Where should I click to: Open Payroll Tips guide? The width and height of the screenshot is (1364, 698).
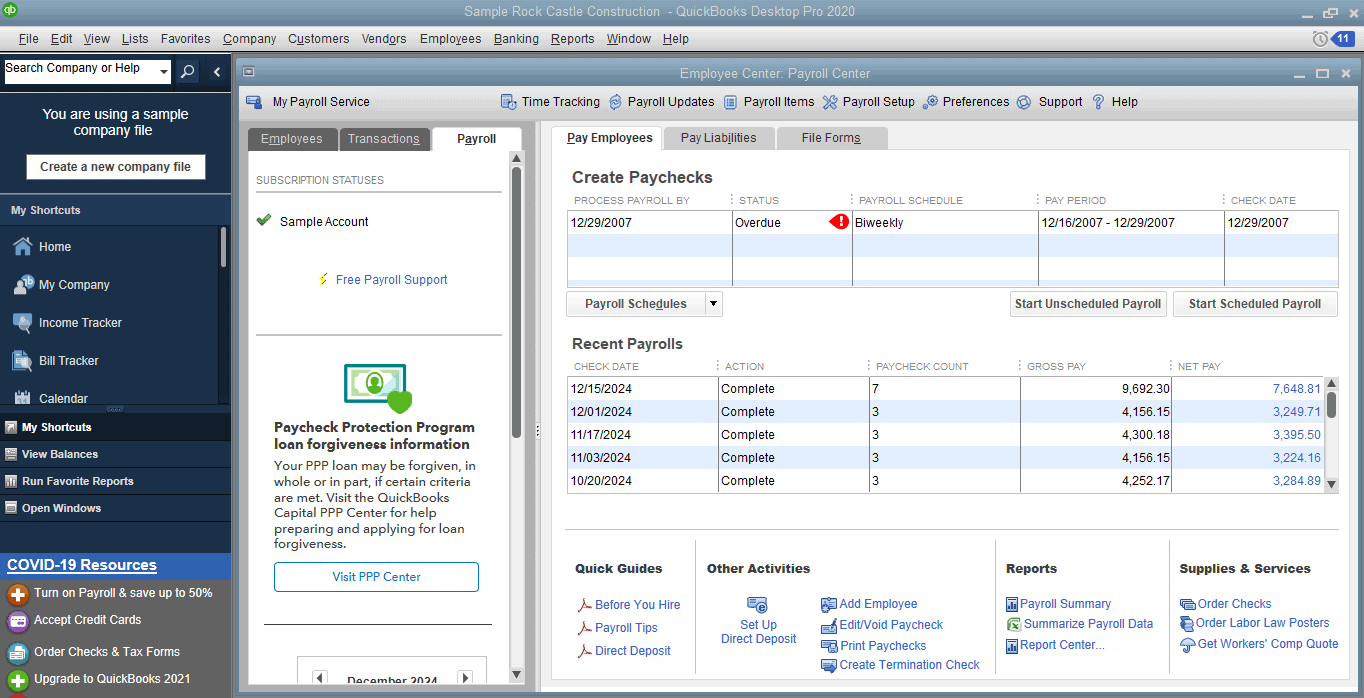(x=626, y=628)
